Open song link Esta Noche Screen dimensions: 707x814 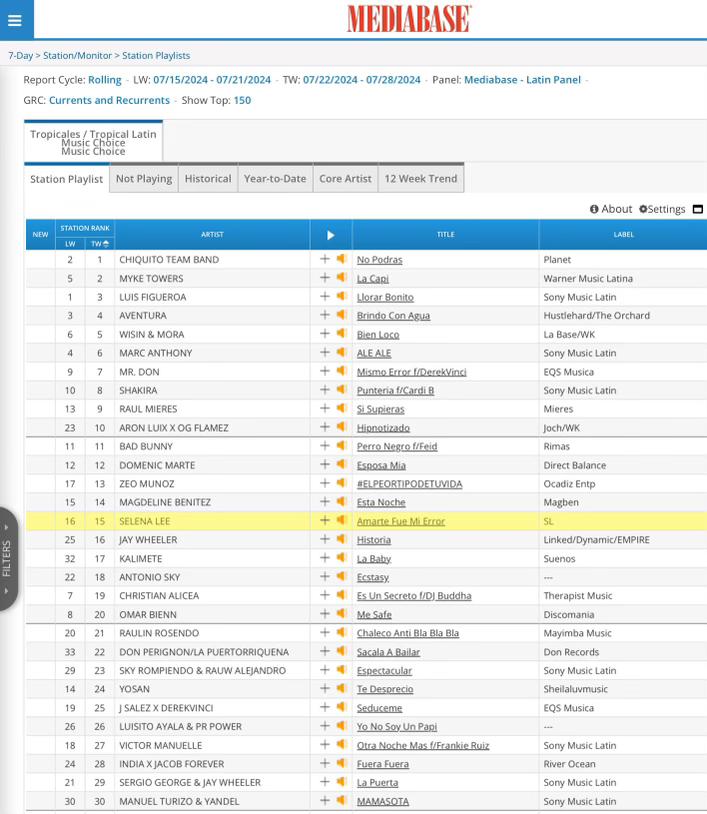381,503
